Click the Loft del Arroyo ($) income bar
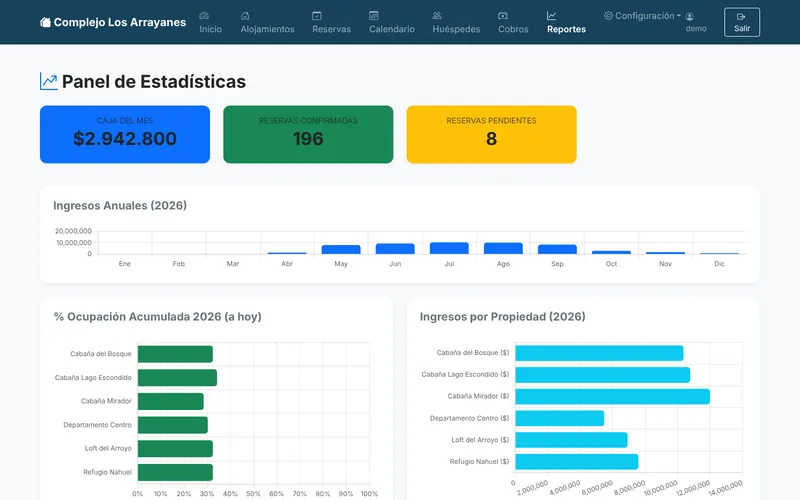Image resolution: width=800 pixels, height=500 pixels. (x=571, y=440)
